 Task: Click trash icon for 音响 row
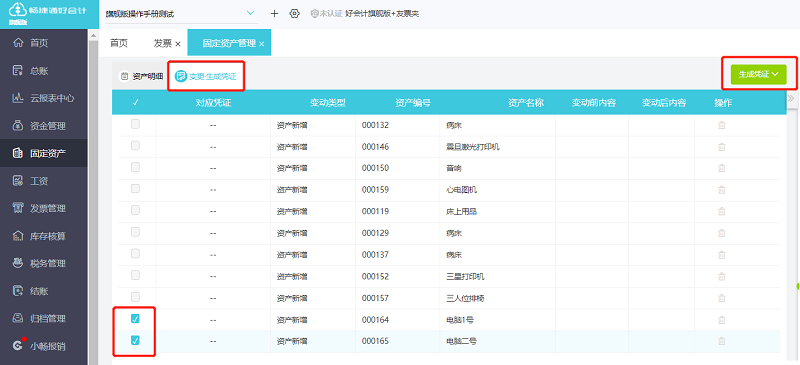click(x=722, y=168)
